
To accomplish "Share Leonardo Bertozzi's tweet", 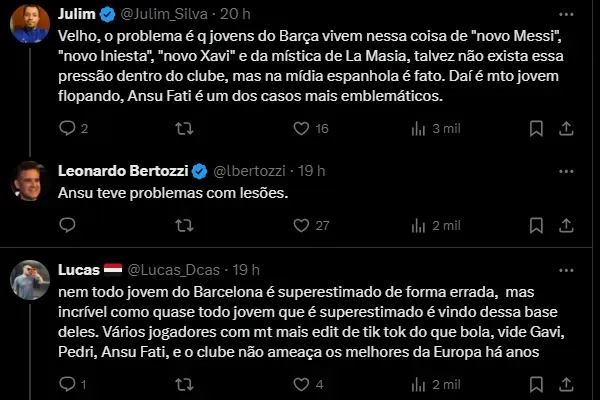I will pos(565,226).
